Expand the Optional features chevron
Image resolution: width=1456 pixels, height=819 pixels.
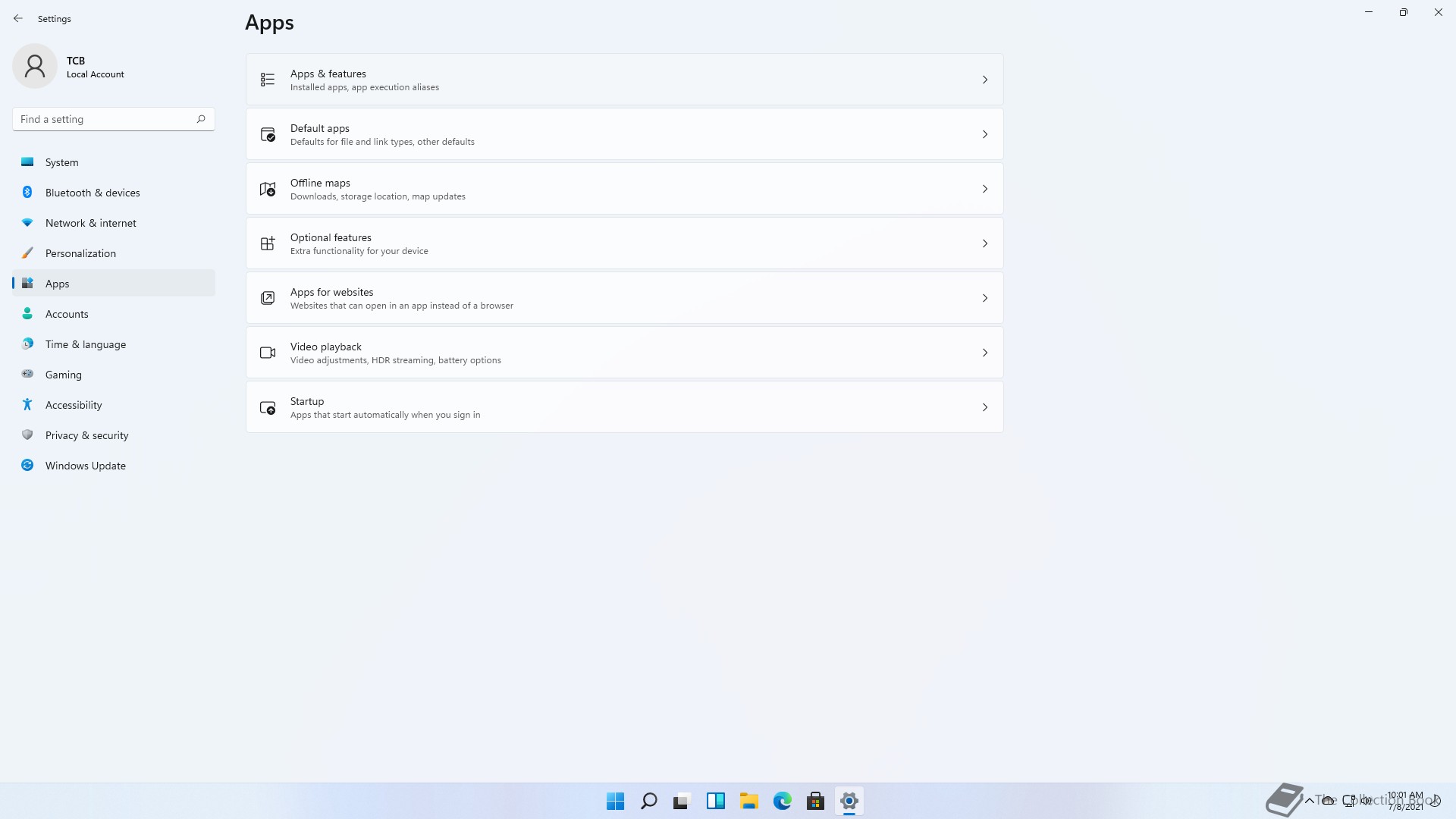coord(984,243)
